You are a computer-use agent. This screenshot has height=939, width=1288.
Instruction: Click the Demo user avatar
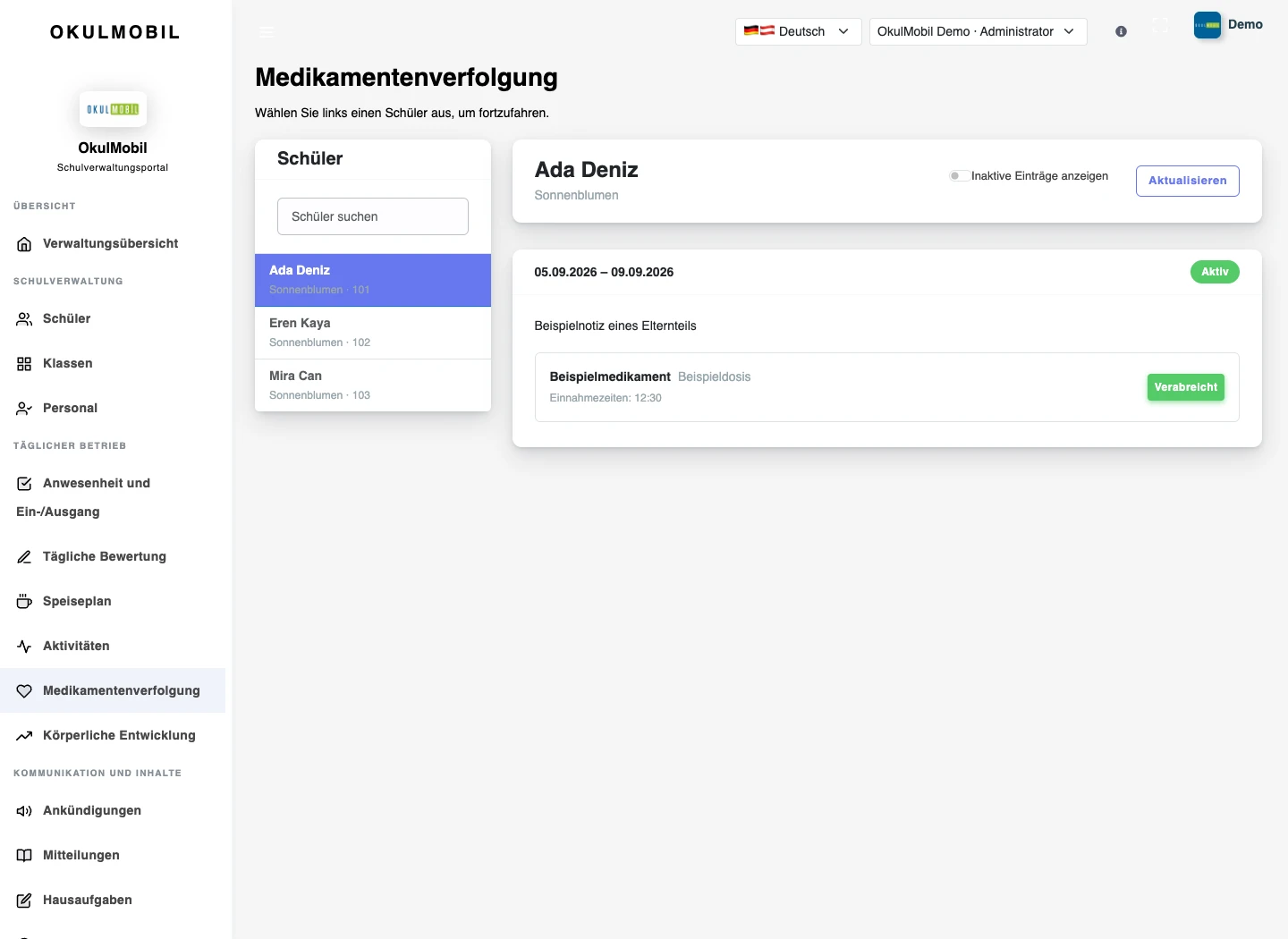tap(1207, 25)
